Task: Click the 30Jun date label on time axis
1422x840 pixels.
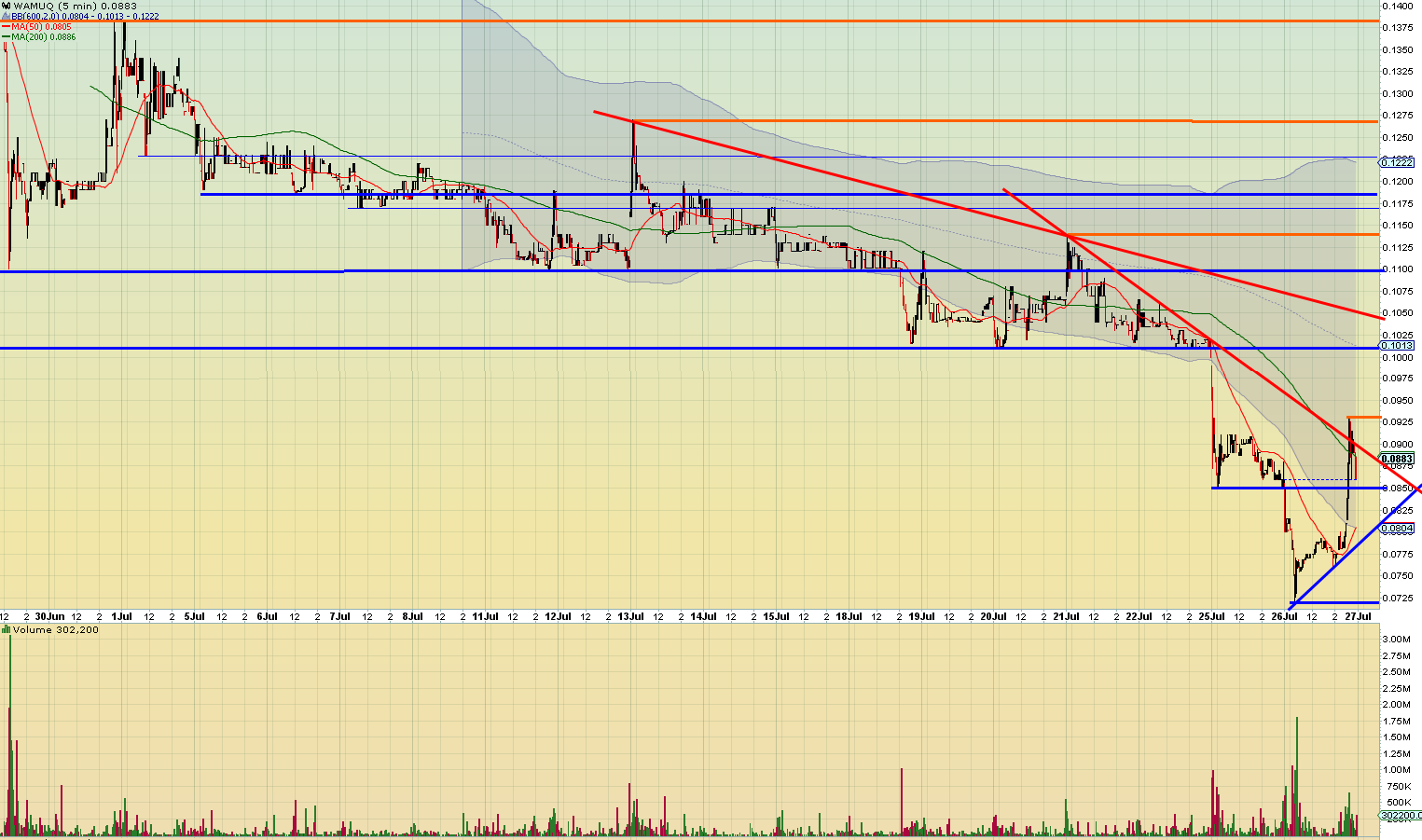Action: point(50,616)
